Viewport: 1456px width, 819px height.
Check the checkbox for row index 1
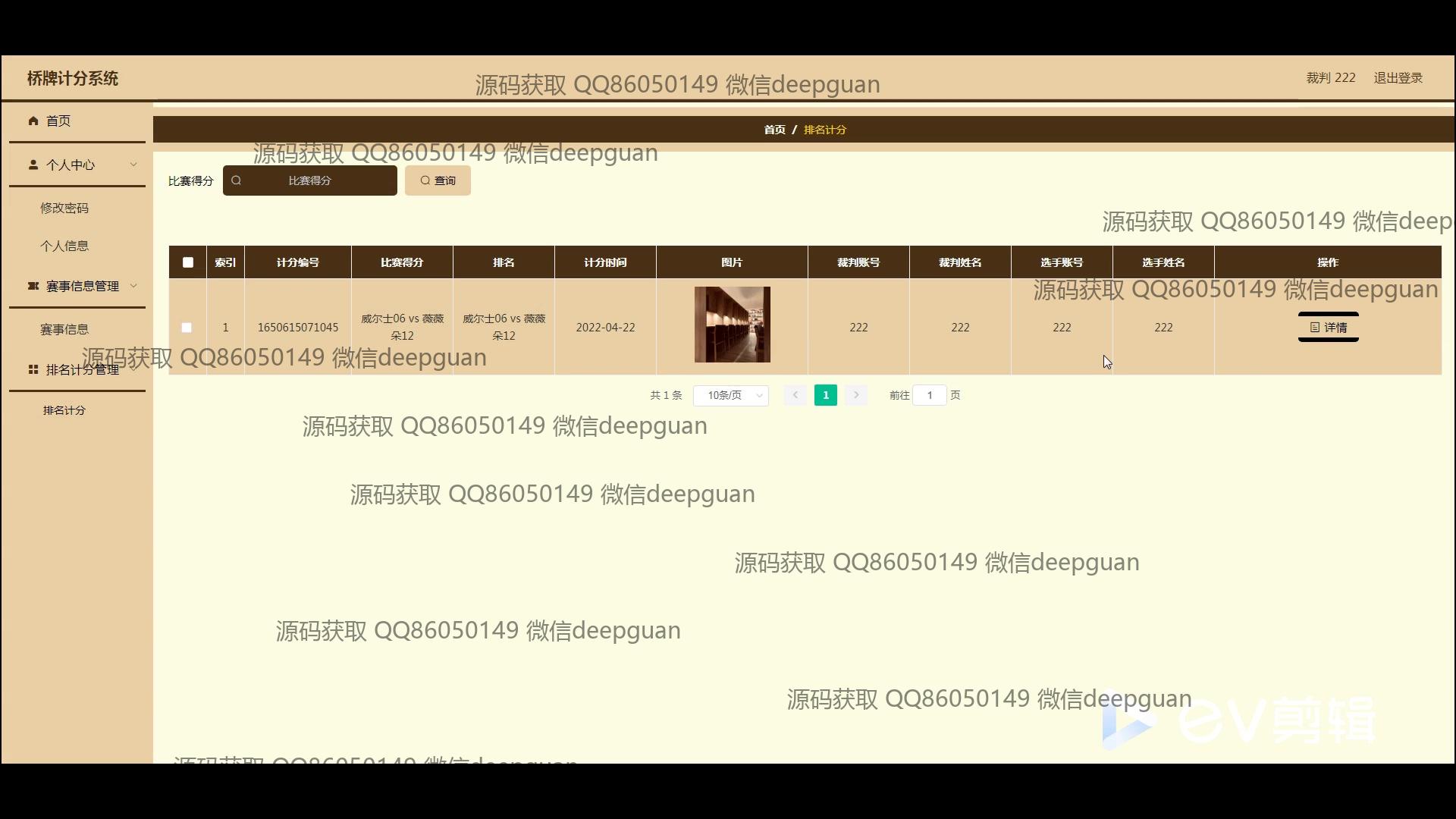click(x=187, y=328)
